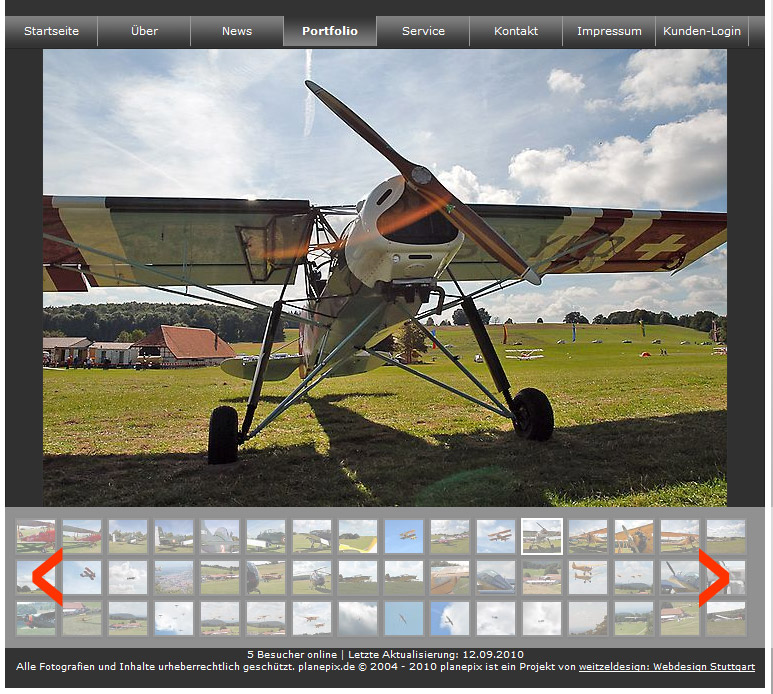Open the middle-row thumbnail of helicopter on grass

[x=312, y=577]
